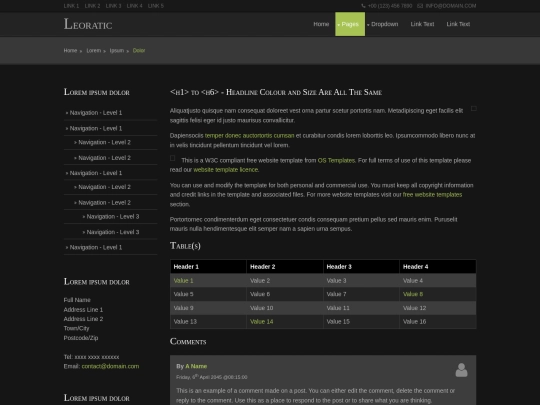The width and height of the screenshot is (540, 405).
Task: Click the small image placeholder before W3C text
Action: (x=173, y=158)
